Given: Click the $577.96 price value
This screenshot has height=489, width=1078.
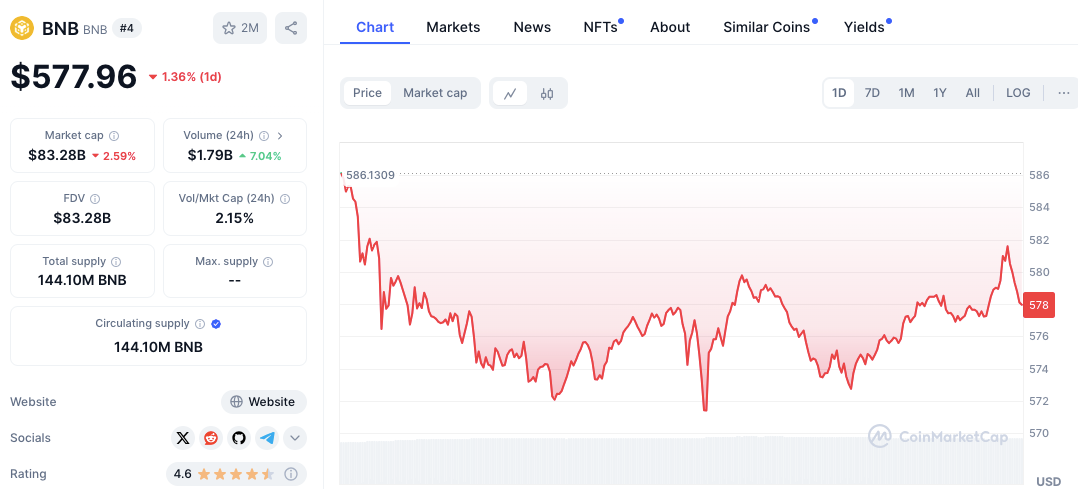Looking at the screenshot, I should tap(74, 76).
